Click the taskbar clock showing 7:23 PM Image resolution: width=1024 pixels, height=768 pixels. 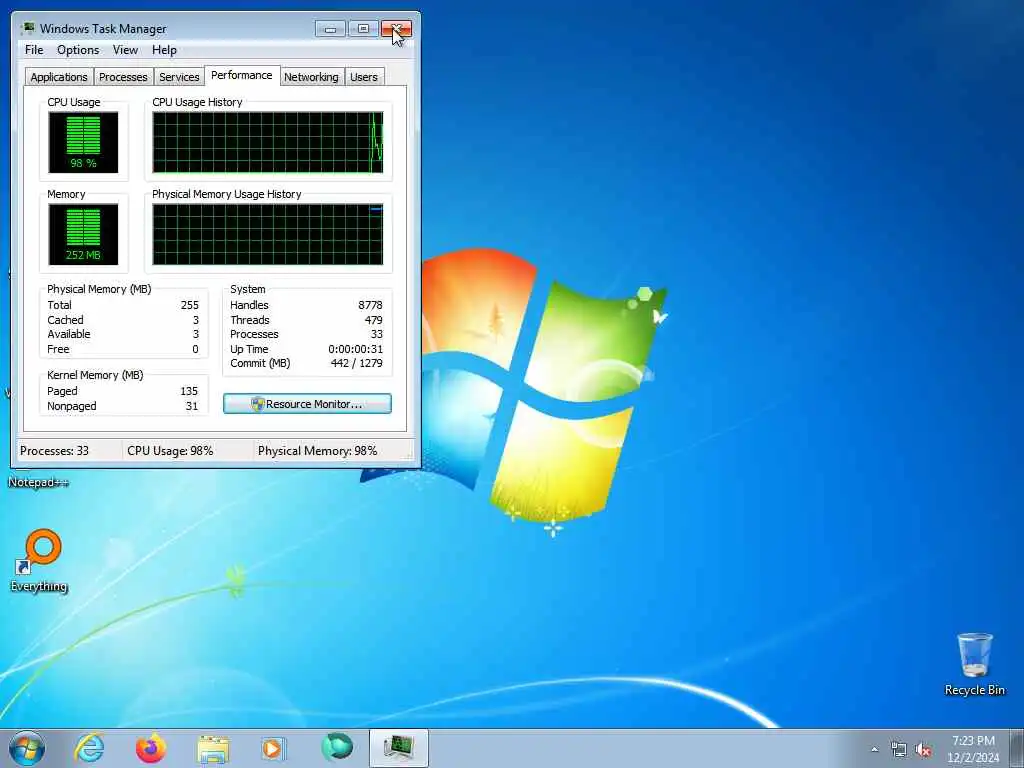coord(973,748)
